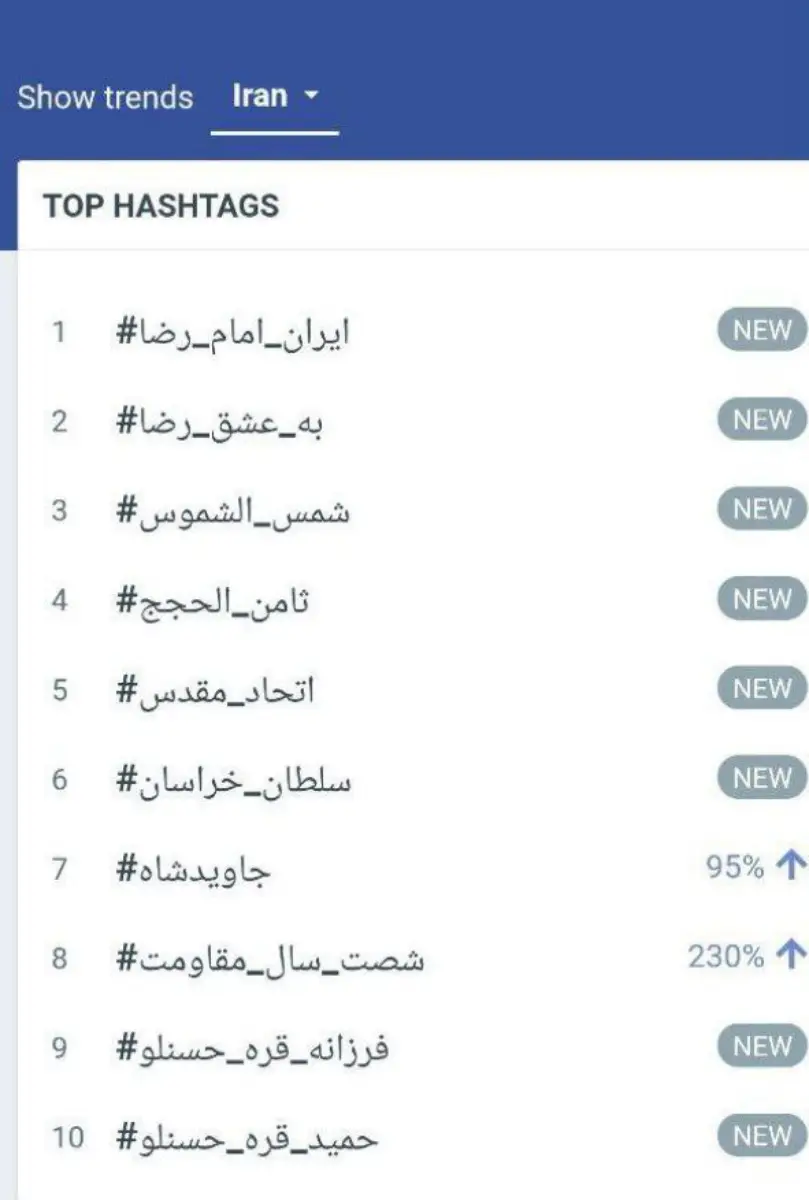Click the NEW indicator for شمس_الشموس
The height and width of the screenshot is (1200, 809).
[x=760, y=509]
